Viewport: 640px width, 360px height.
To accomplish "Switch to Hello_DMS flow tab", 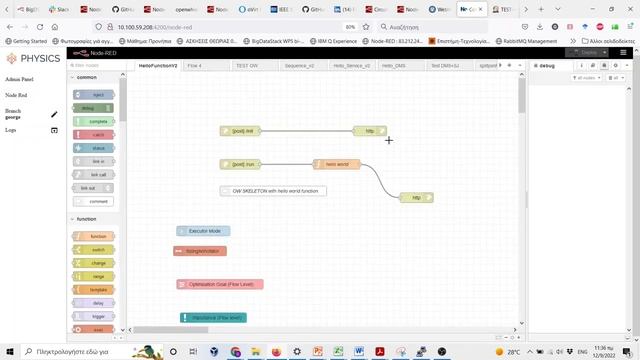I will click(400, 66).
